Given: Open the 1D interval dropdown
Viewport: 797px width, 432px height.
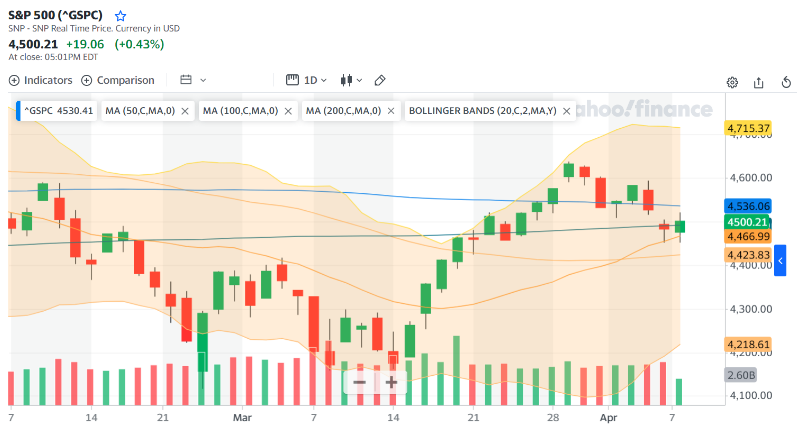Looking at the screenshot, I should coord(315,80).
